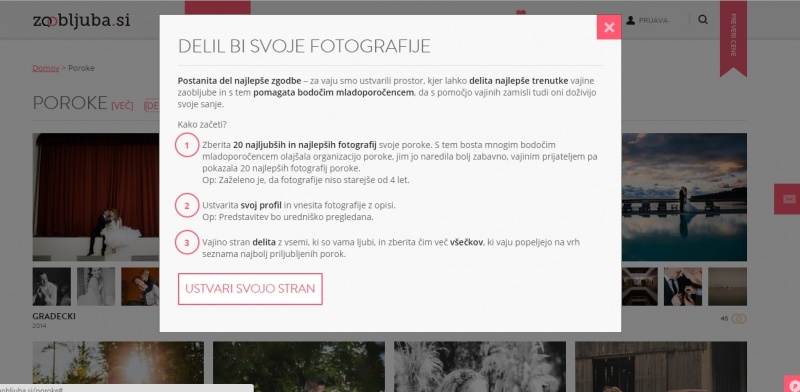This screenshot has width=800, height=392.
Task: Click the heart icon in the header
Action: coord(520,12)
